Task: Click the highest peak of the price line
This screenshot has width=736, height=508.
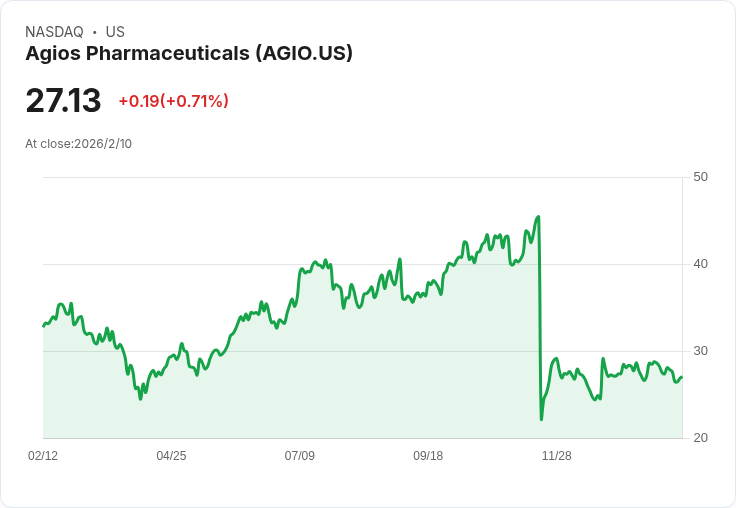Action: (x=538, y=216)
